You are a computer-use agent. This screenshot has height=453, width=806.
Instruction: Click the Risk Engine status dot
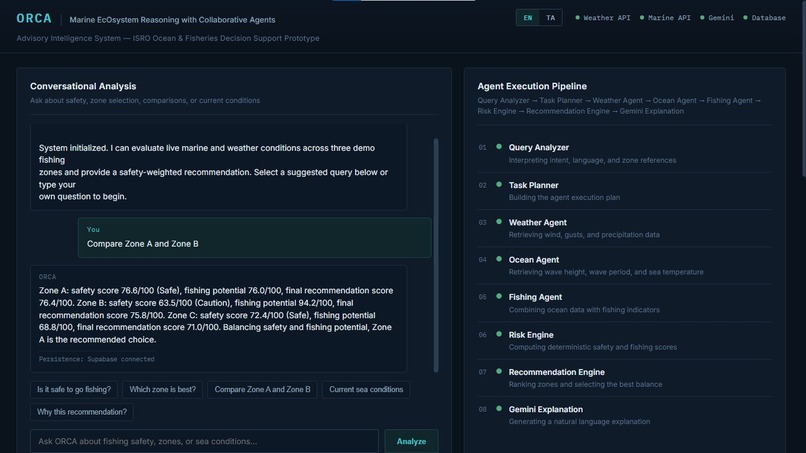coord(499,334)
